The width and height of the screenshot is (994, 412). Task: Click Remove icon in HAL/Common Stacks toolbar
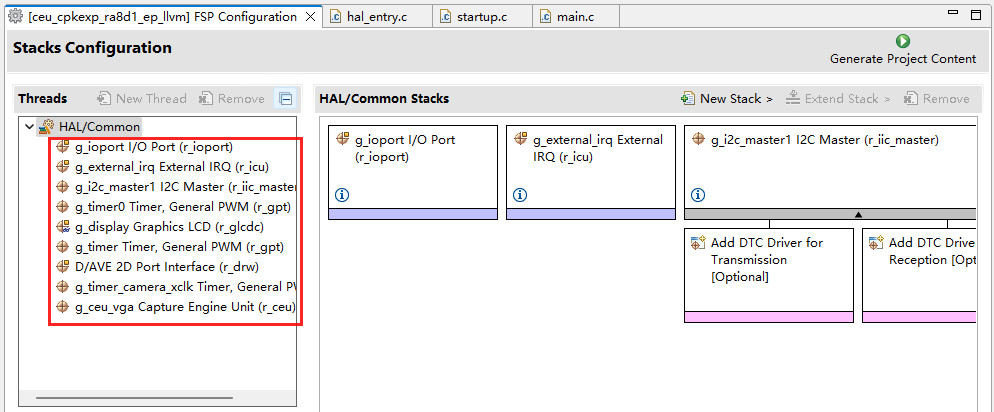[x=912, y=98]
